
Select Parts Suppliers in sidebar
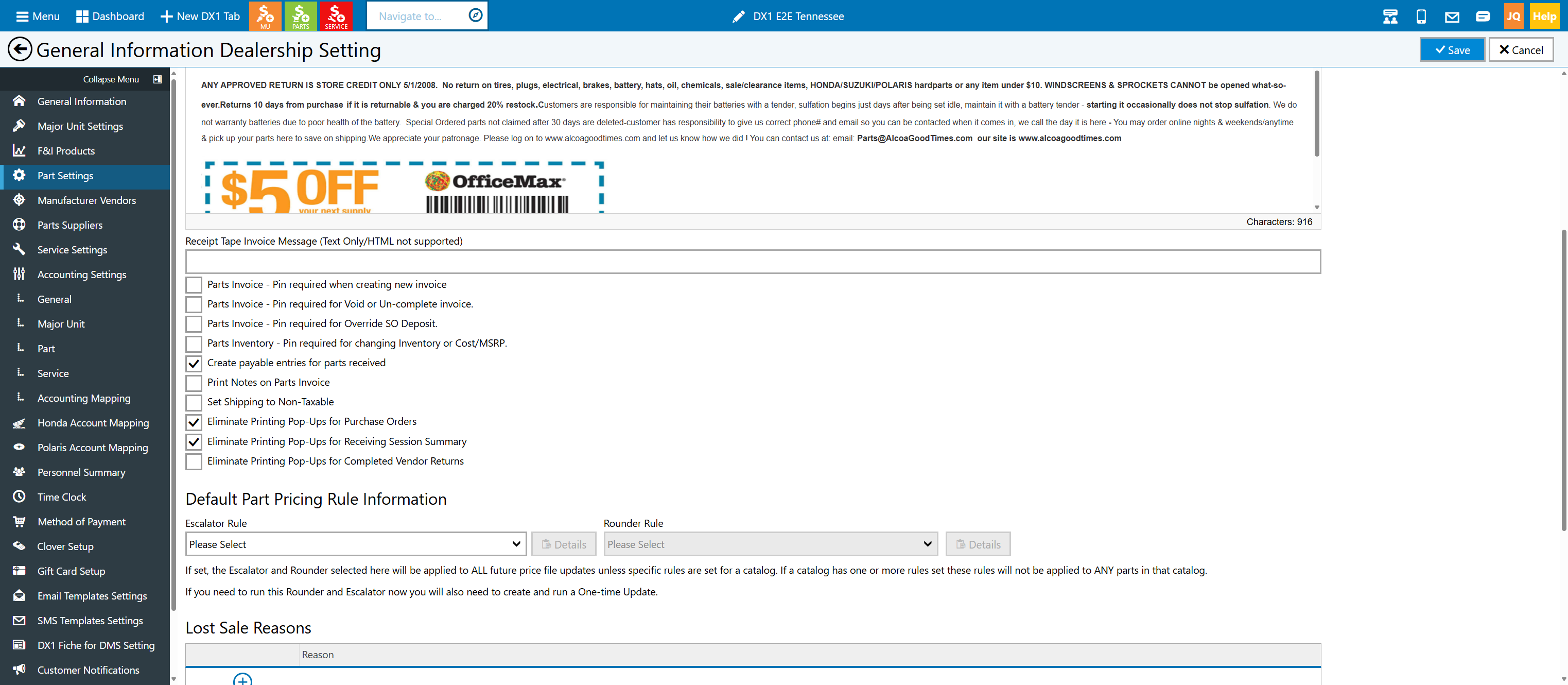[70, 225]
